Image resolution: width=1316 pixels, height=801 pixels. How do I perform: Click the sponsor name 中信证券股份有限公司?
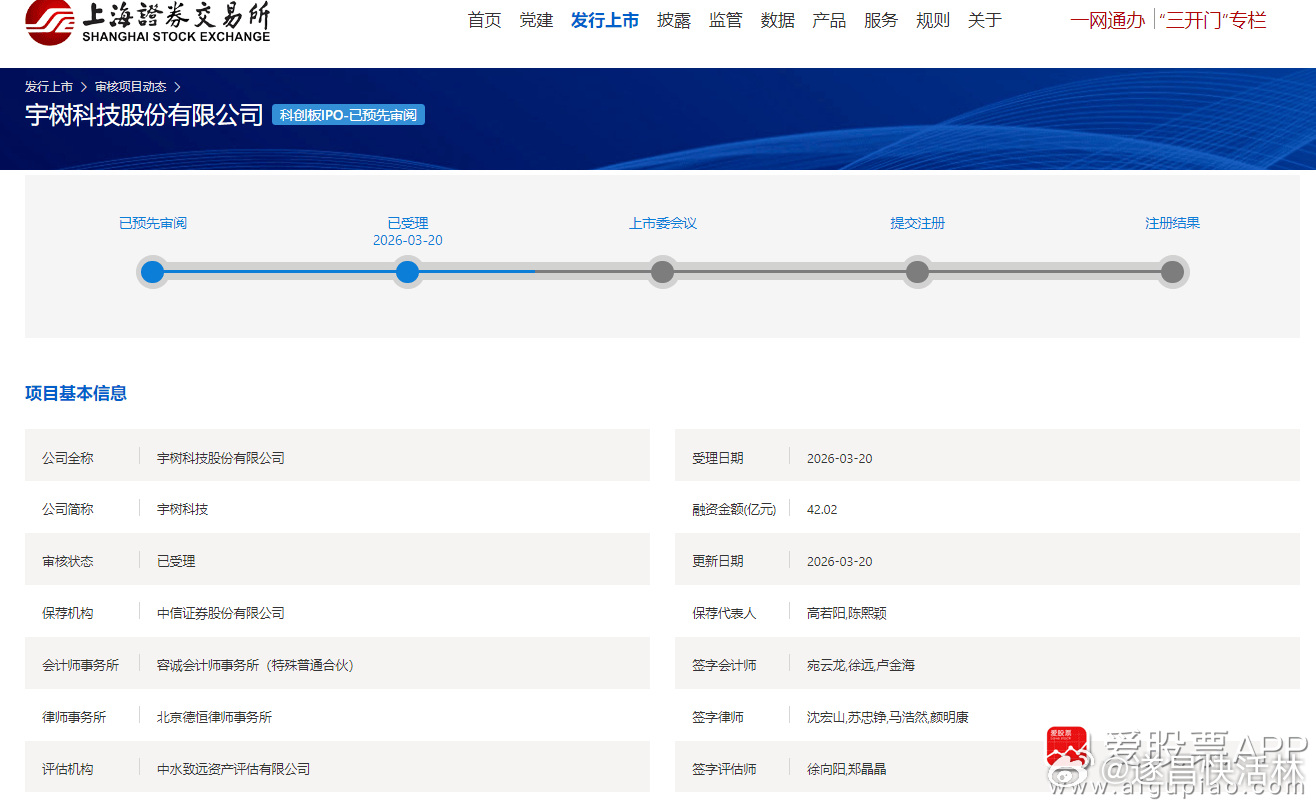[221, 613]
